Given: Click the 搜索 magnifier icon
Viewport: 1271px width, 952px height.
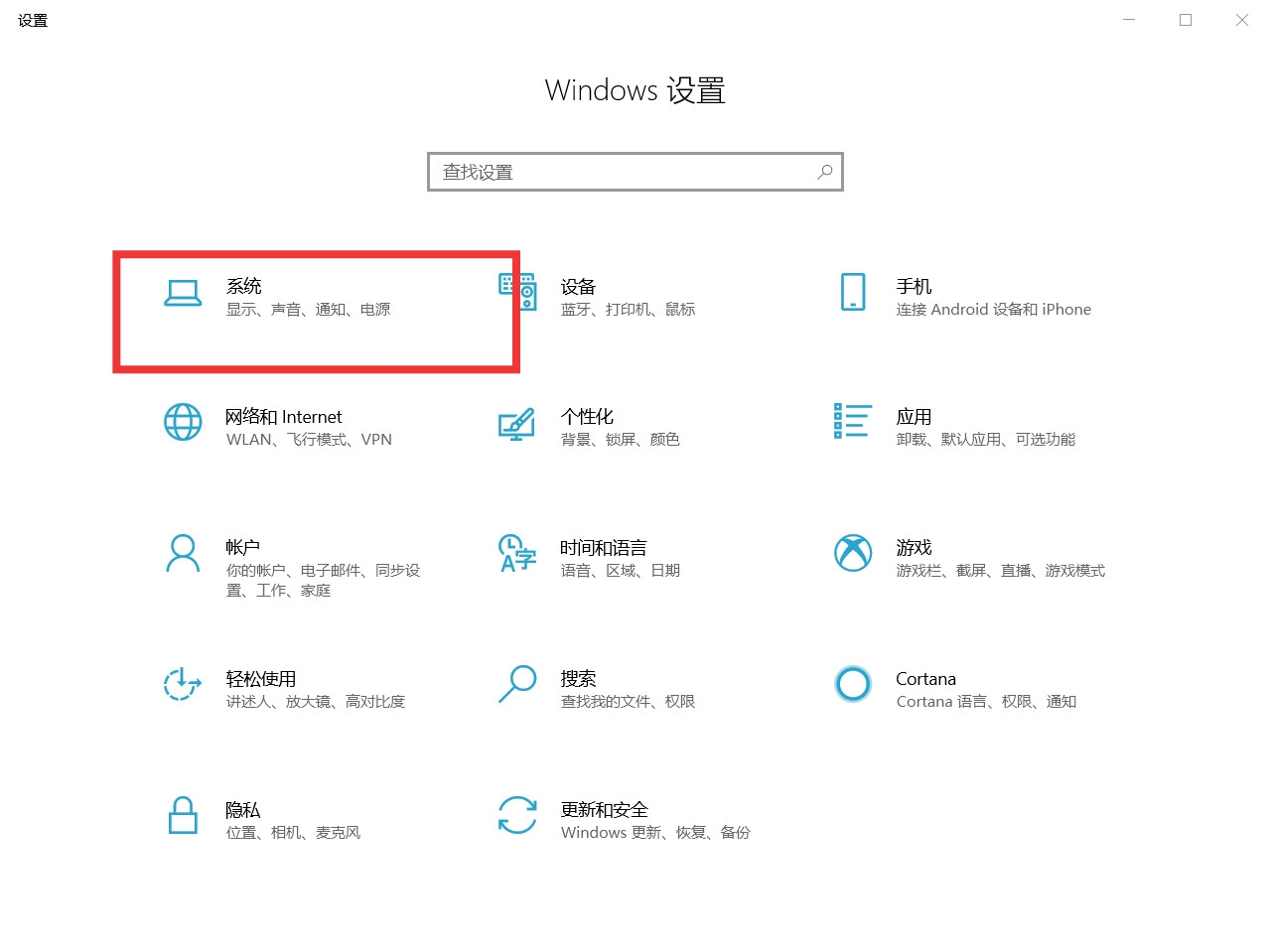Looking at the screenshot, I should 515,685.
